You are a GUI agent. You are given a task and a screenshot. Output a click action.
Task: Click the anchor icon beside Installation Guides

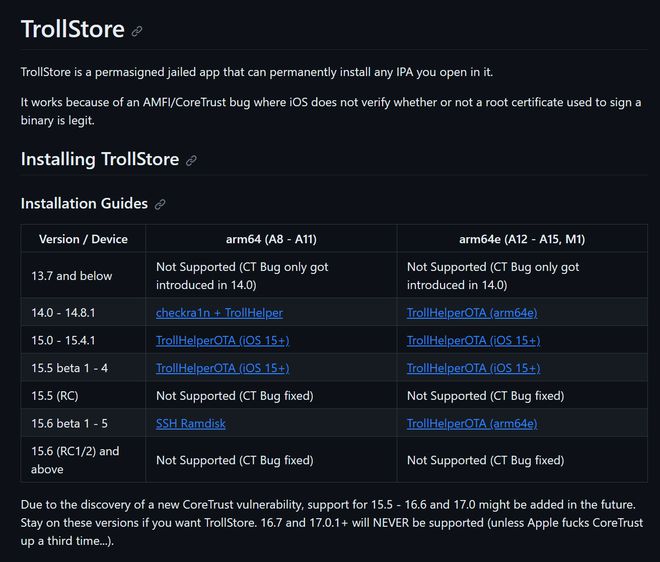[x=160, y=204]
